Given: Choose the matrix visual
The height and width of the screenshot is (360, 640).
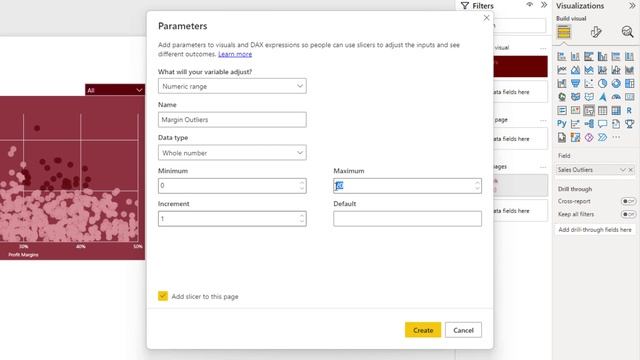Looking at the screenshot, I should pos(616,110).
